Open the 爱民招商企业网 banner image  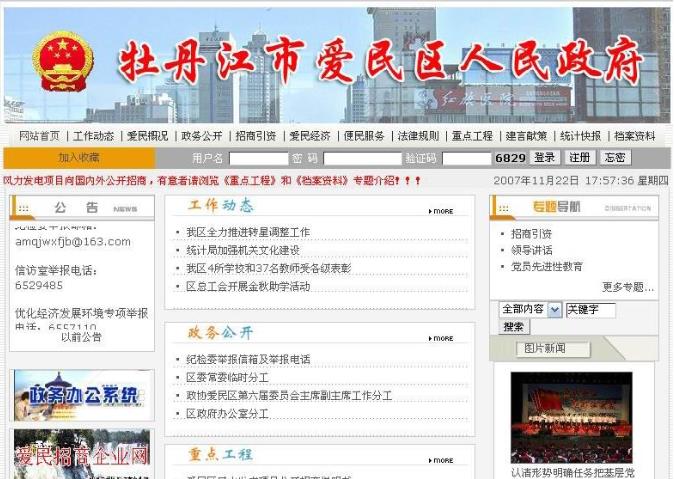point(83,455)
